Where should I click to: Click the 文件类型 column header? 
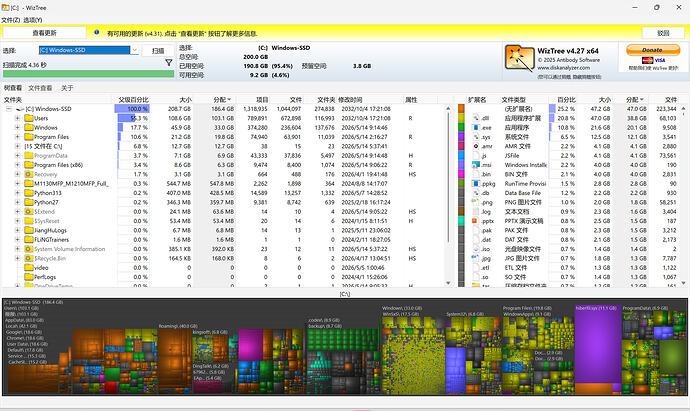click(514, 99)
